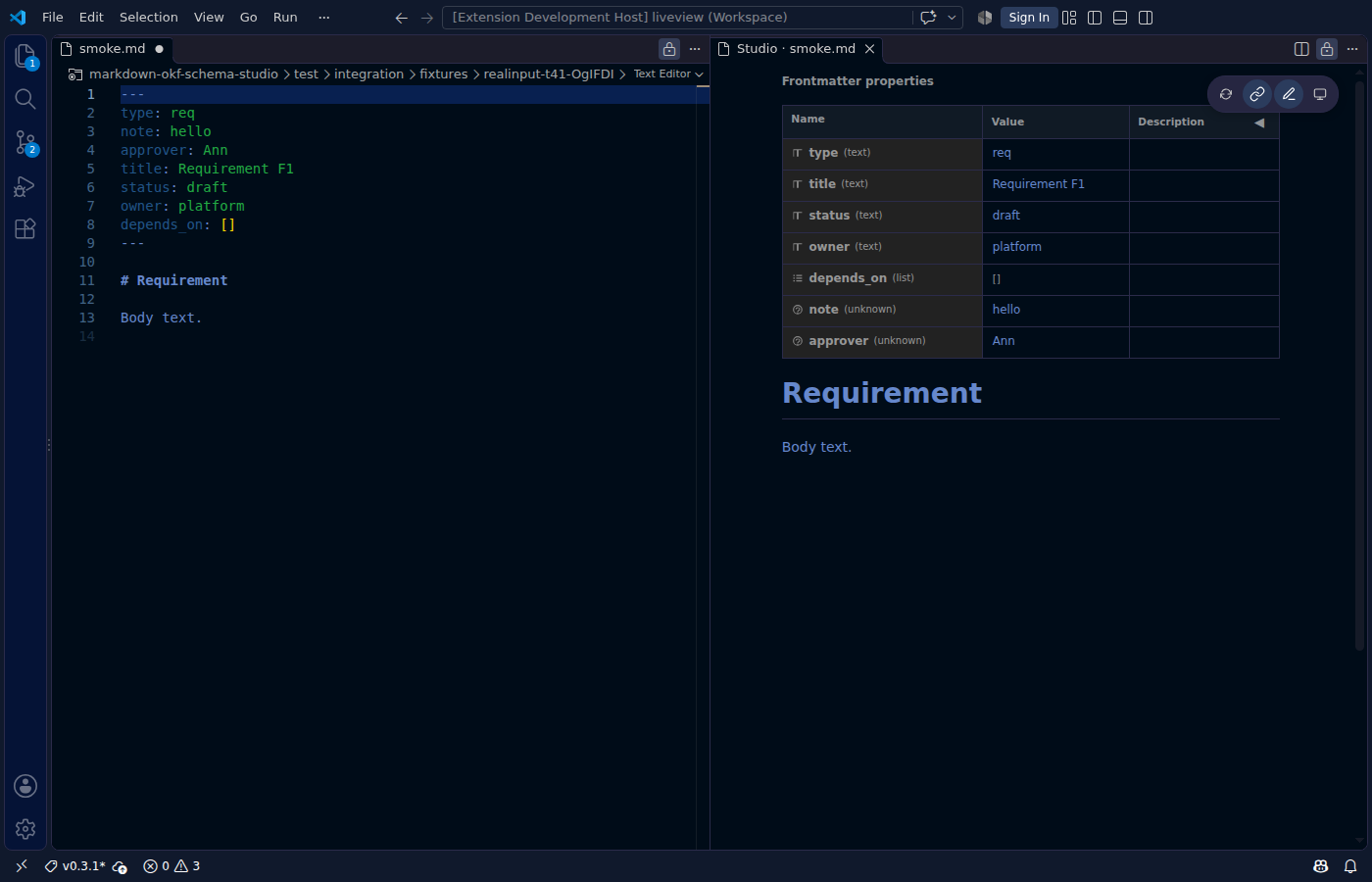Open the Copilot status icon
Screen dimensions: 1372x882
(x=1321, y=866)
